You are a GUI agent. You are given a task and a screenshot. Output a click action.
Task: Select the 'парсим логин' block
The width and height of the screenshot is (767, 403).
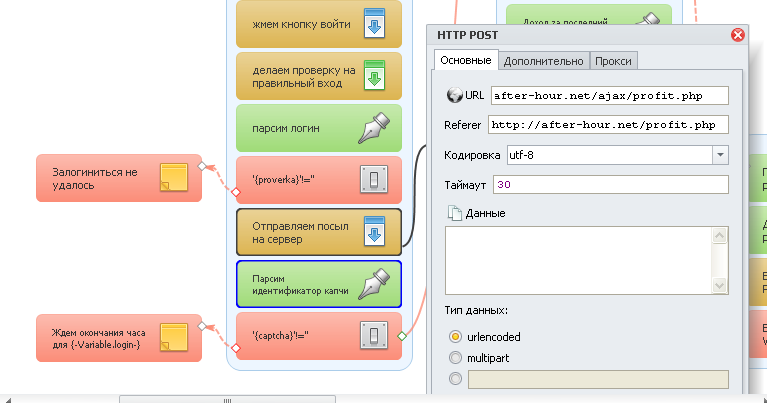point(319,128)
